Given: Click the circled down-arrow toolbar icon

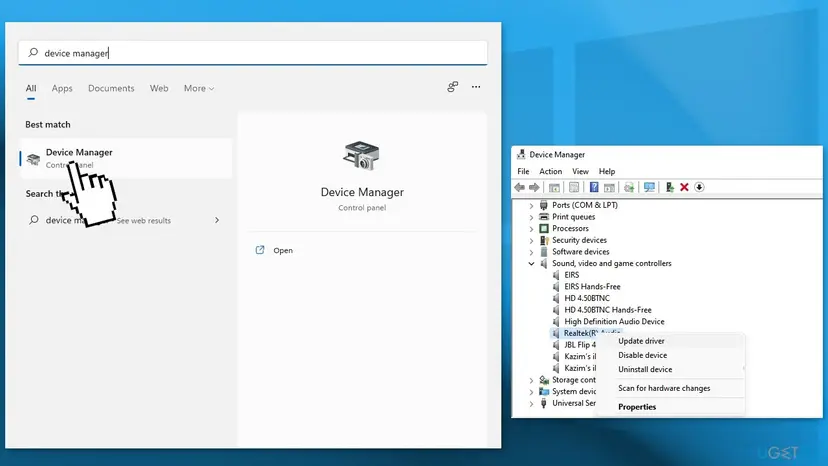Looking at the screenshot, I should [699, 187].
